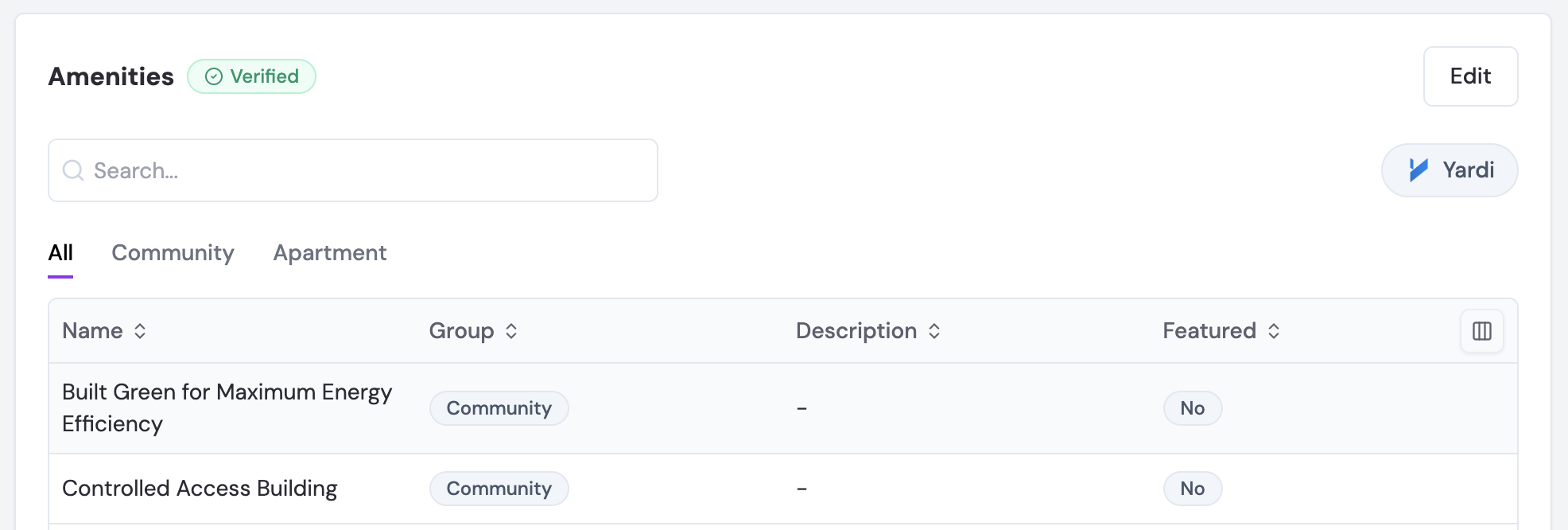1568x530 pixels.
Task: Sort by Description column arrows
Action: pyautogui.click(x=934, y=331)
